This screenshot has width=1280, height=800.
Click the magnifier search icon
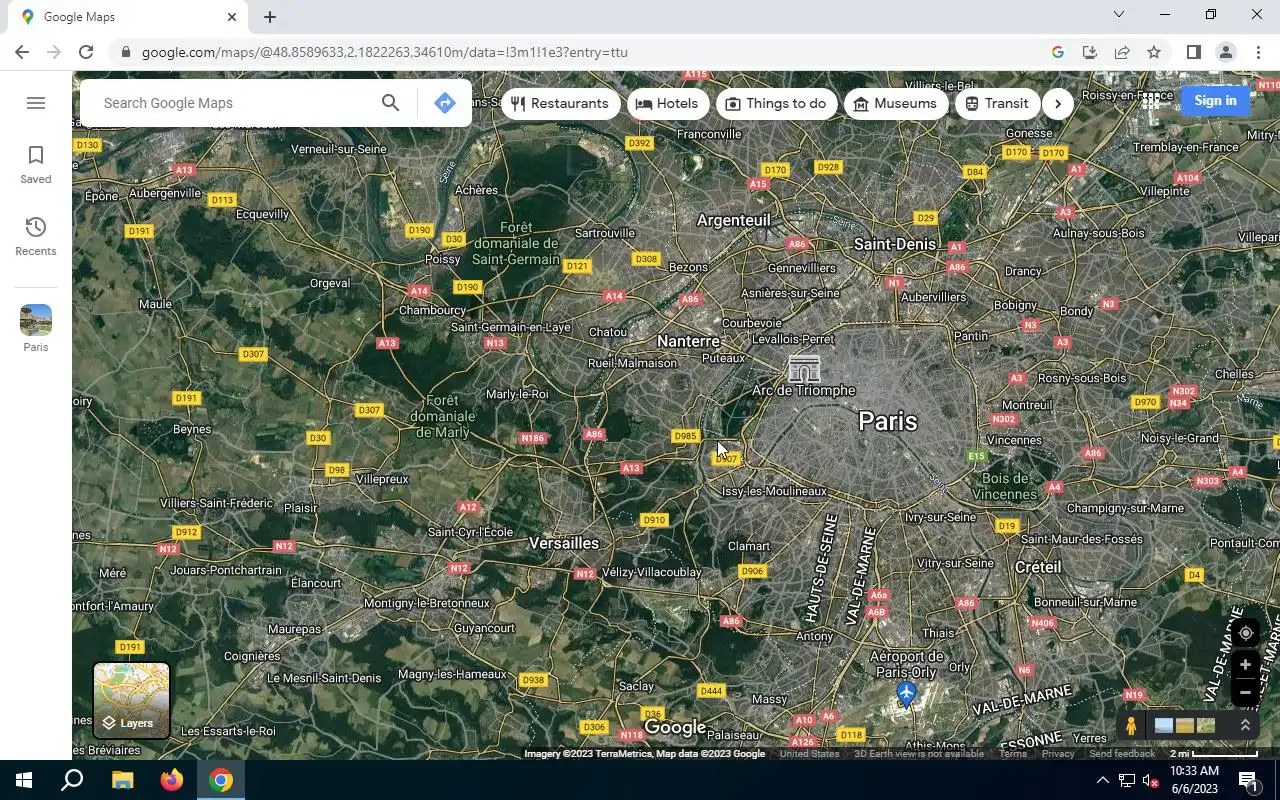(391, 103)
